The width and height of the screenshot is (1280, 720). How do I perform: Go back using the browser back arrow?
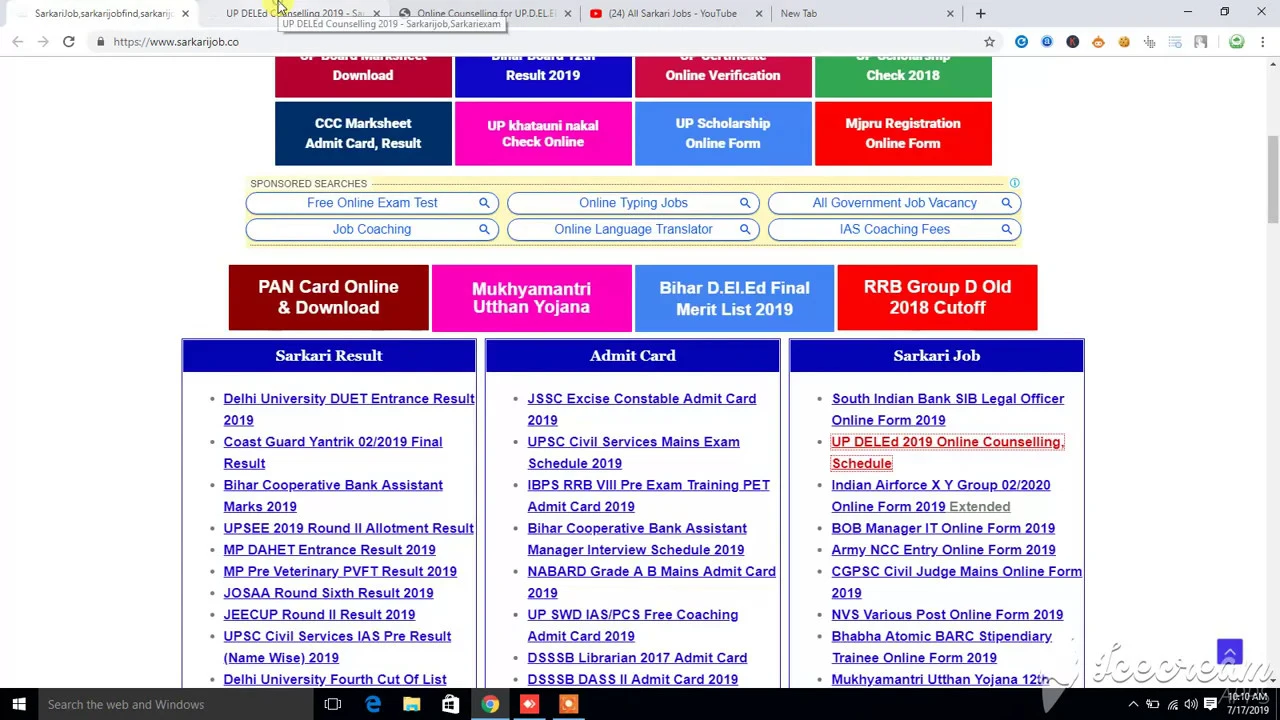pos(17,42)
